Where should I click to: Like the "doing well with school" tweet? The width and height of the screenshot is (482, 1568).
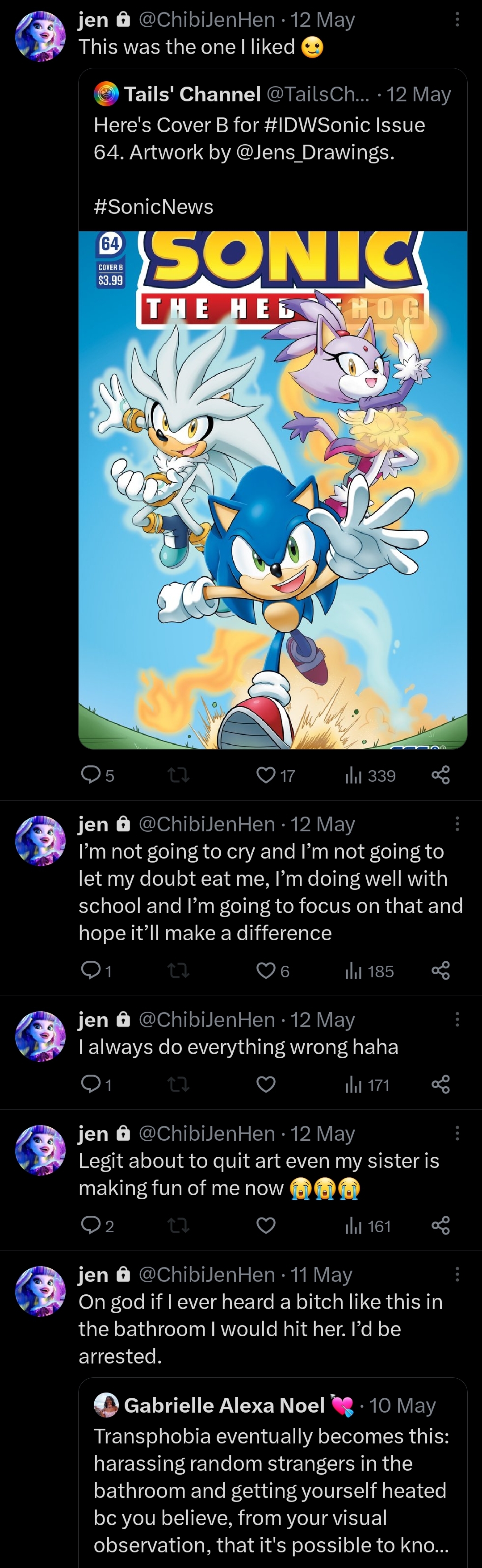pos(266,970)
